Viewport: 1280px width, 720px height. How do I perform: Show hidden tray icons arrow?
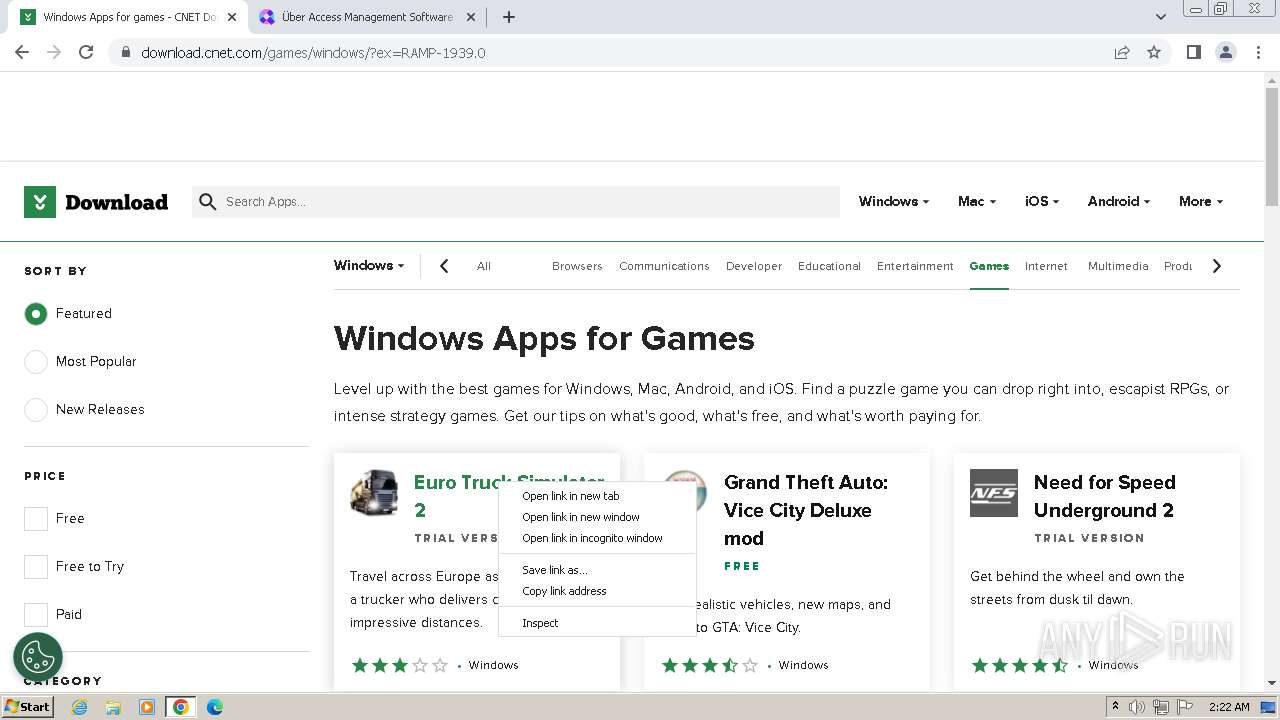click(1116, 707)
